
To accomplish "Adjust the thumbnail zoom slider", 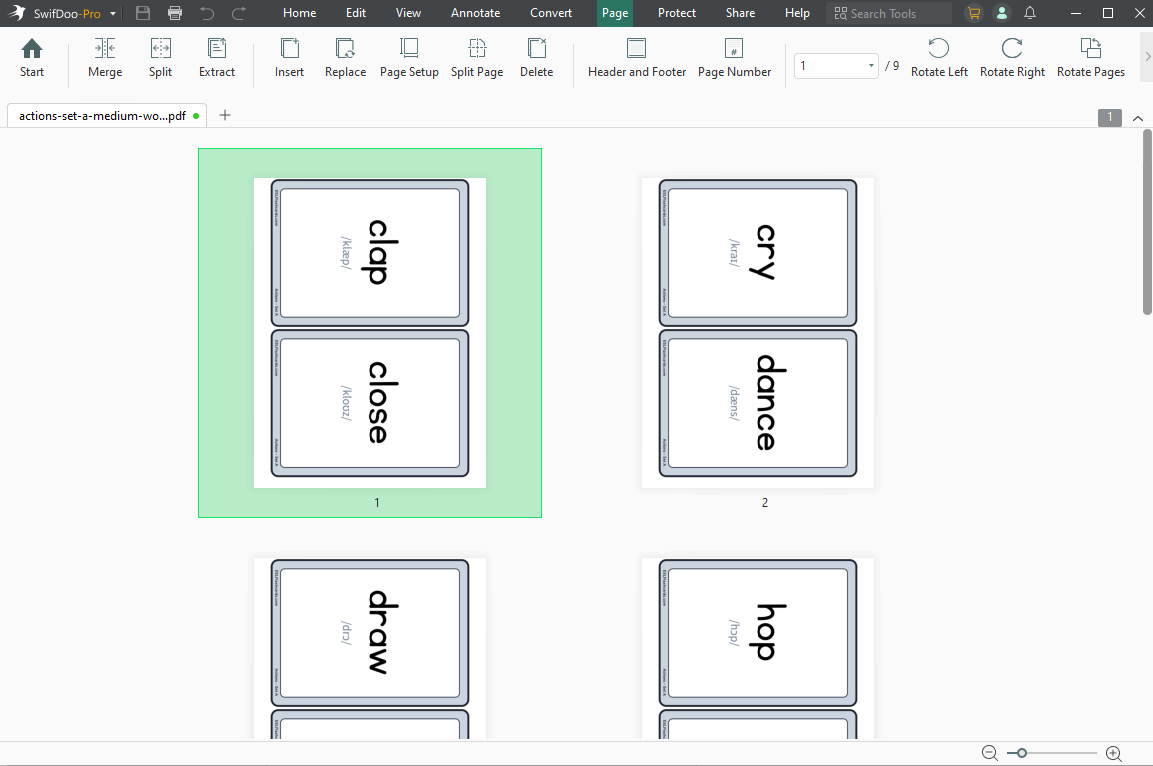I will (x=1021, y=753).
